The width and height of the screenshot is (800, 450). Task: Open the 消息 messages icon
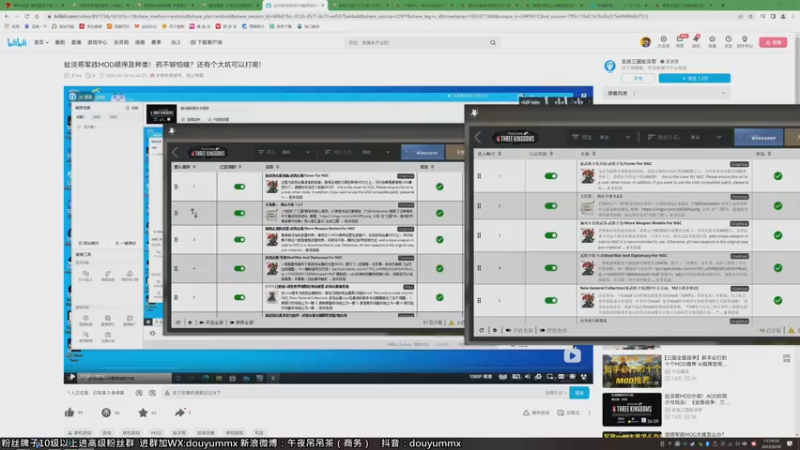point(680,41)
